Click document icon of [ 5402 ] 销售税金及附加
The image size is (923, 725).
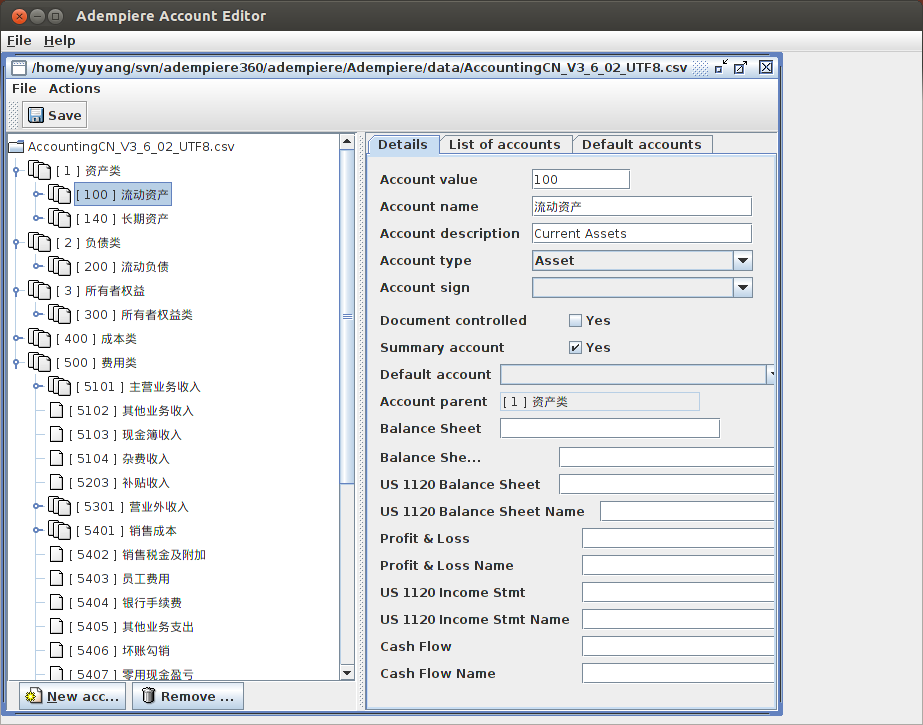point(57,554)
